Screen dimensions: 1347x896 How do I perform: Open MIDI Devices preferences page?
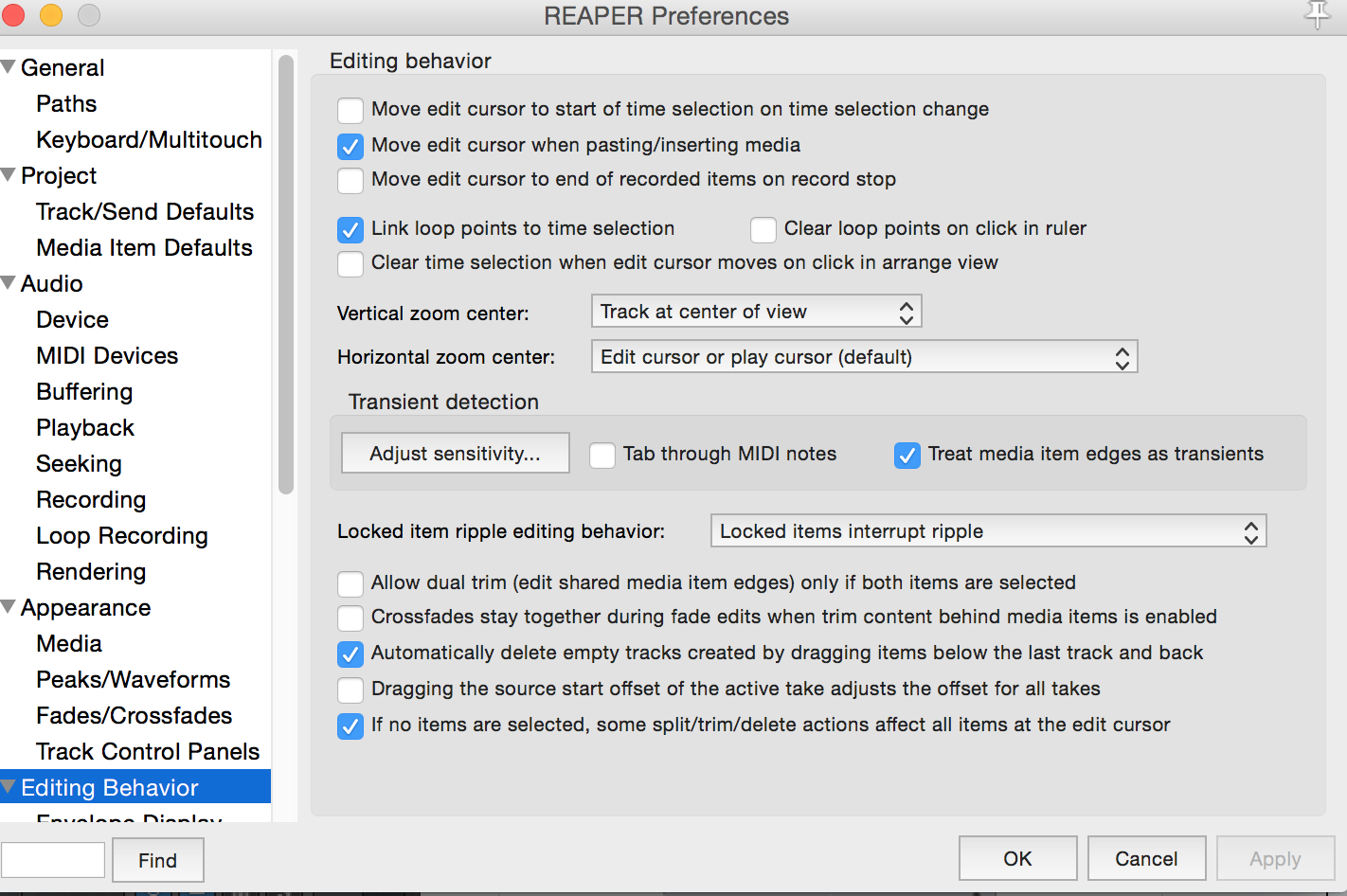tap(107, 356)
